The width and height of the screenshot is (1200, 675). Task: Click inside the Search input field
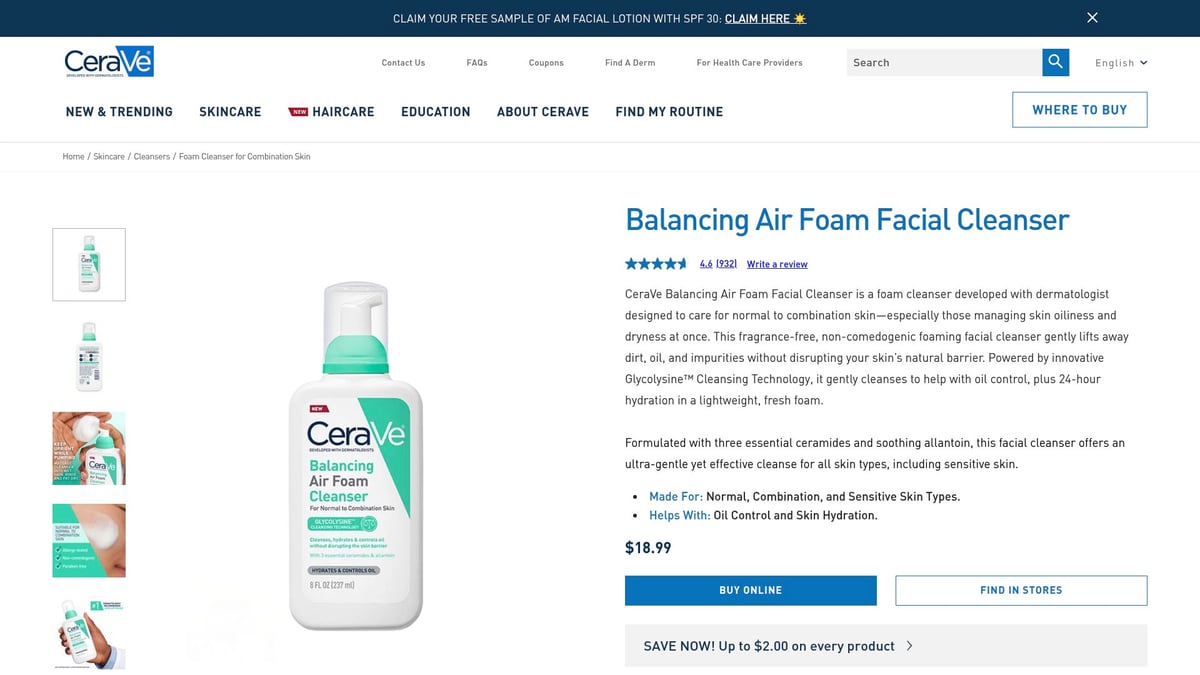click(x=940, y=62)
